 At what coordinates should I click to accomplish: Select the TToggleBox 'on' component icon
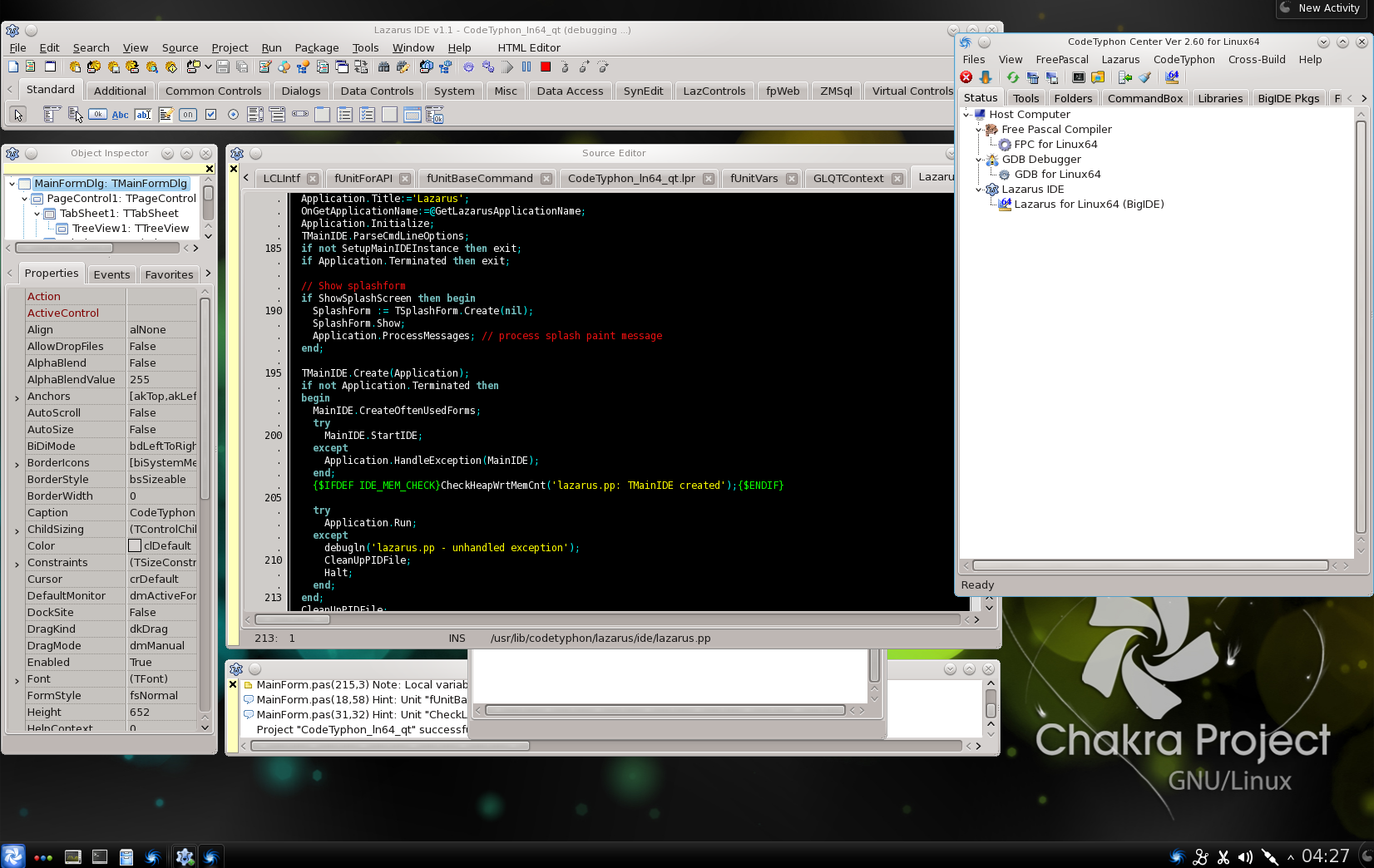[188, 115]
